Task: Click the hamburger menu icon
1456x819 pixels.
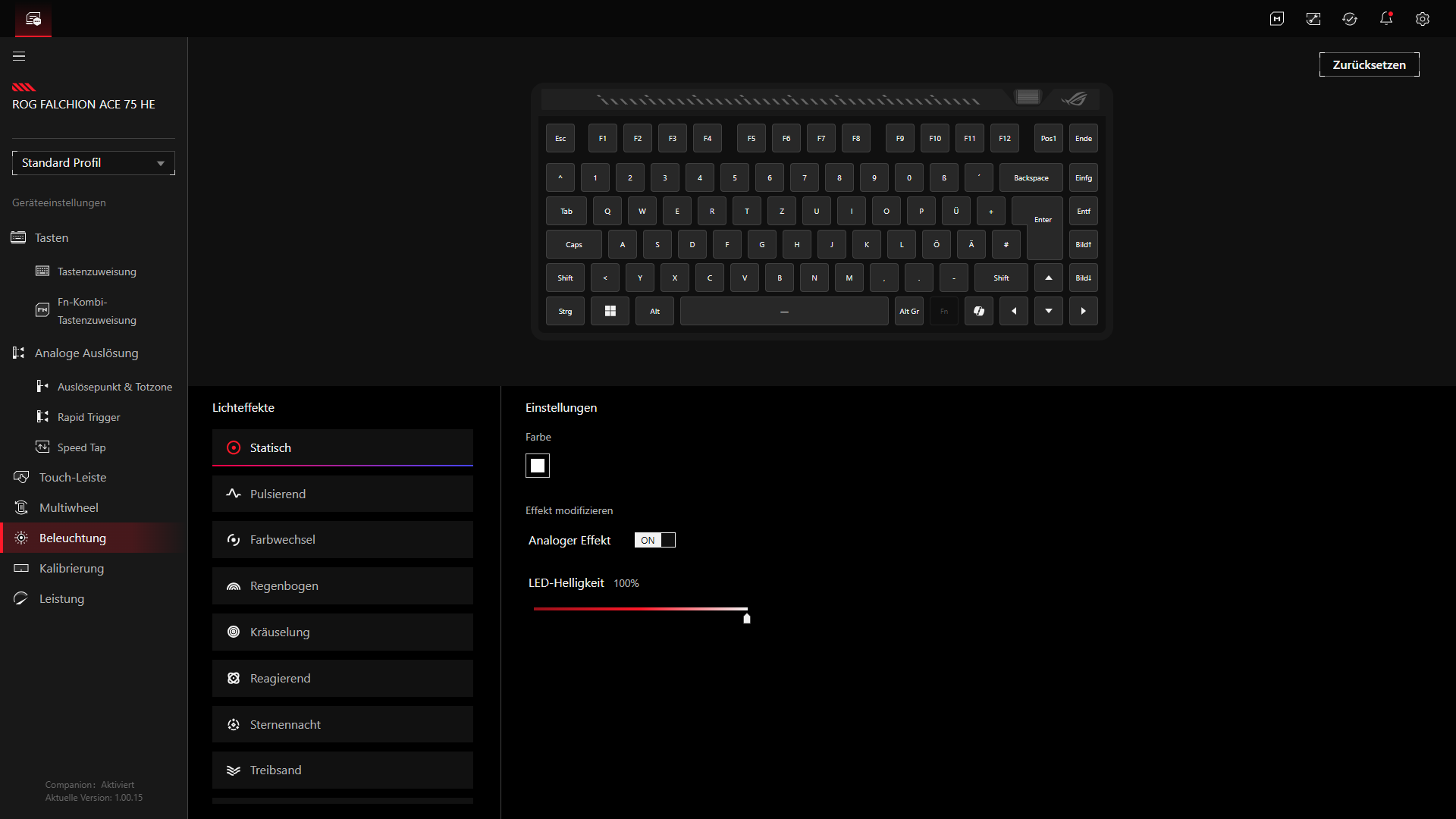Action: [19, 56]
